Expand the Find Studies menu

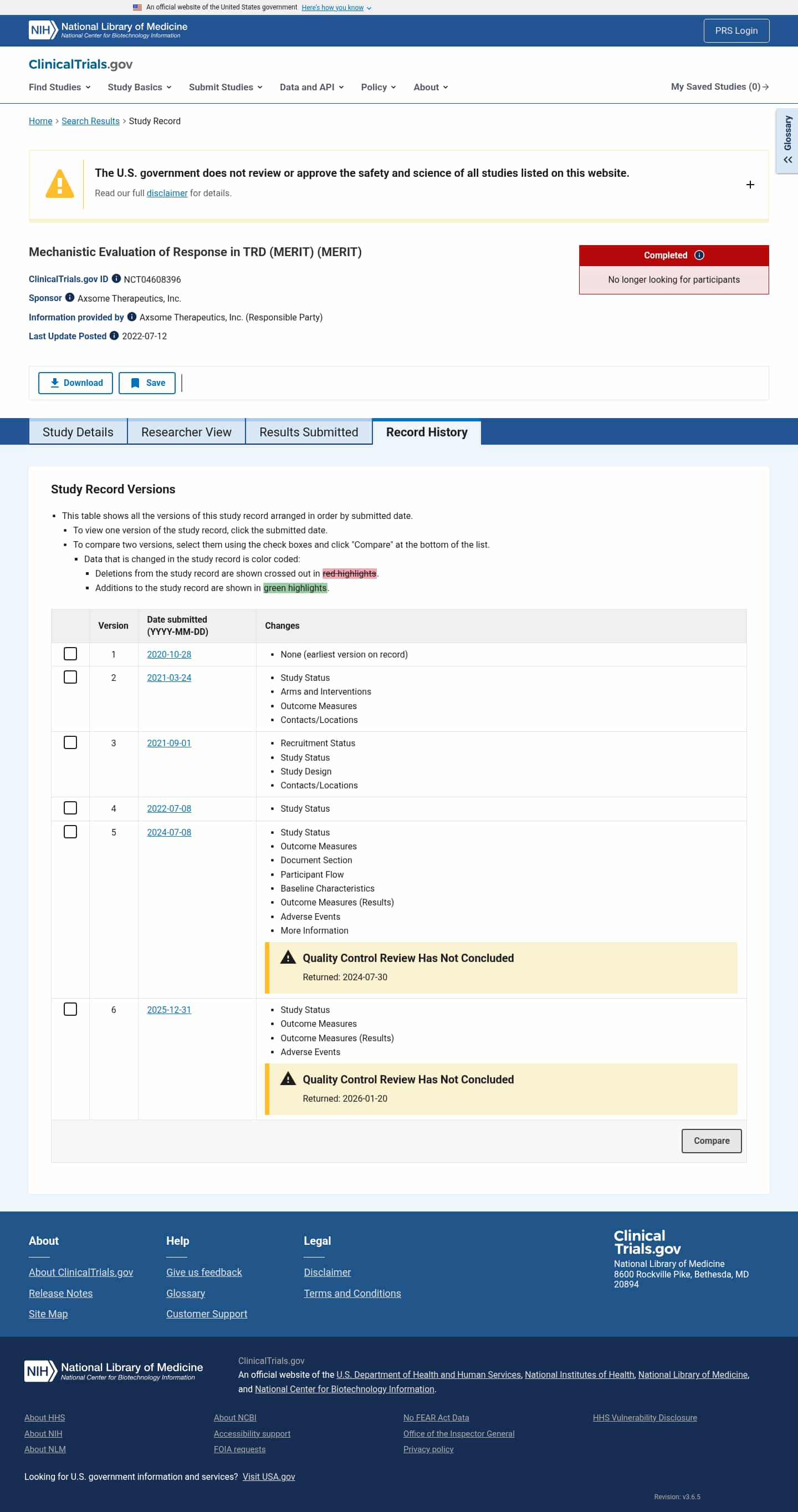pos(60,87)
